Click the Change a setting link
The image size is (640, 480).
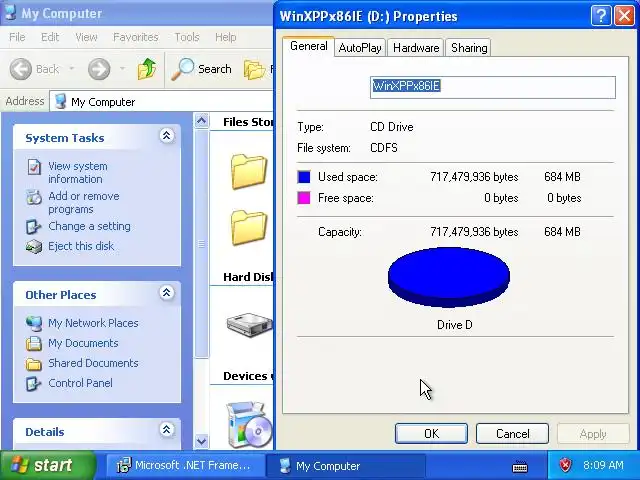pyautogui.click(x=89, y=226)
